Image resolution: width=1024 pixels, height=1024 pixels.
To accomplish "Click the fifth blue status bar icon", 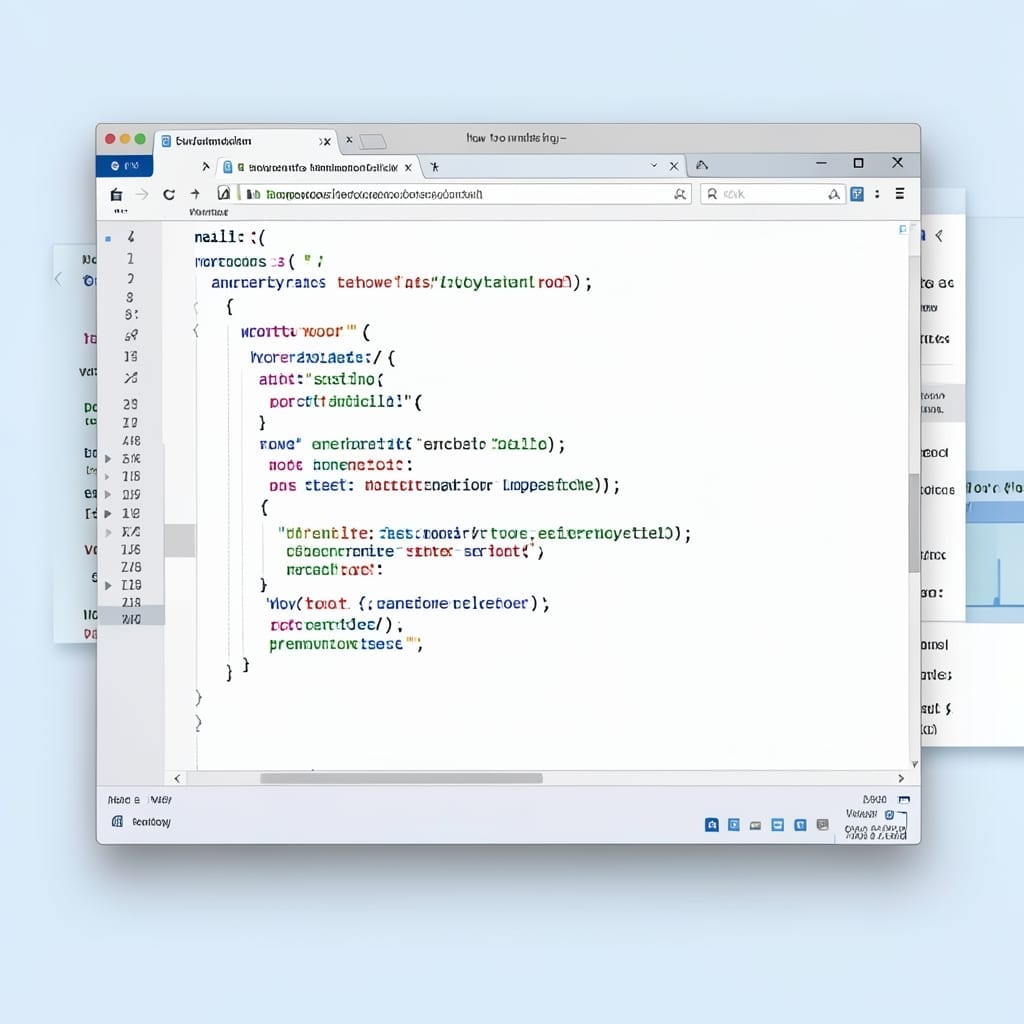I will coord(800,825).
